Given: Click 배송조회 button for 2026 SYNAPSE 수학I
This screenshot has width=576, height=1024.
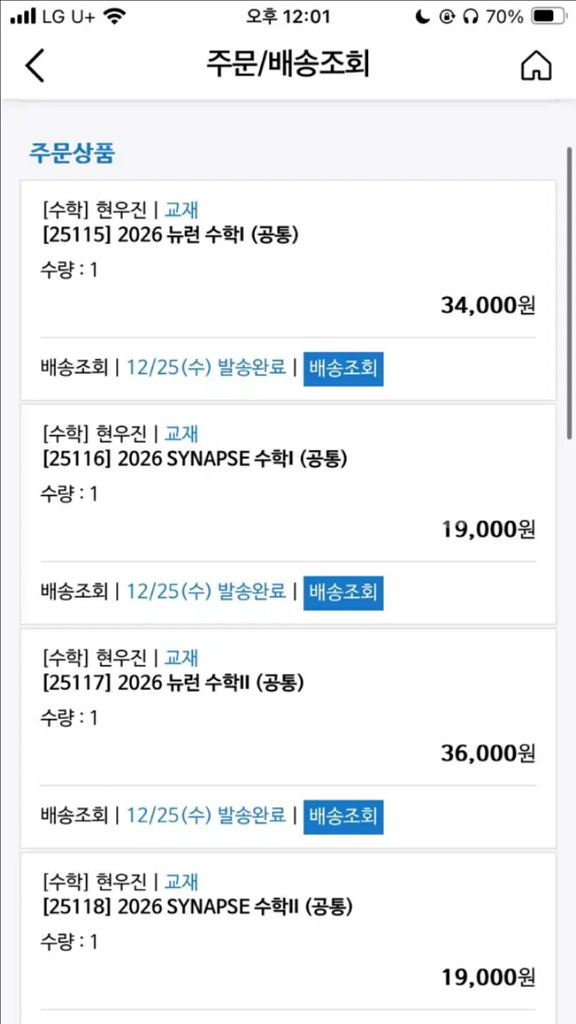Looking at the screenshot, I should 344,592.
